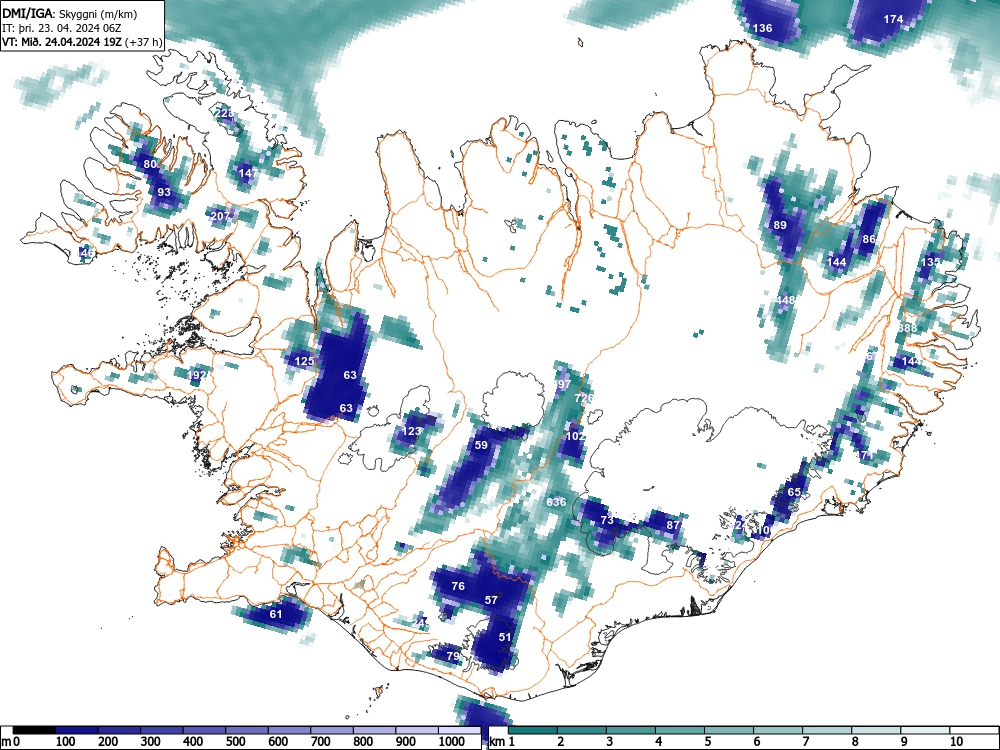Click the visibility value 125 on the map

click(x=304, y=361)
